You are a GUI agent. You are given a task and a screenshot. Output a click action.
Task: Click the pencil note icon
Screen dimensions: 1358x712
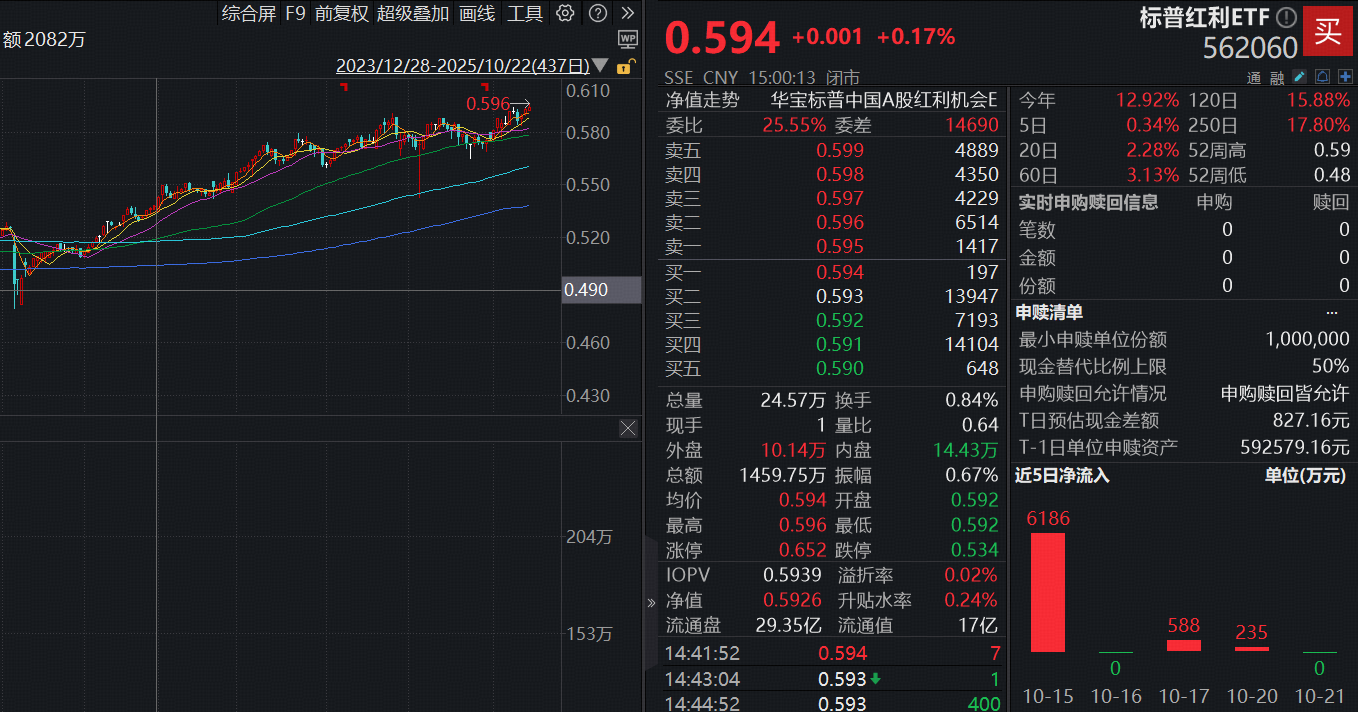point(1299,77)
